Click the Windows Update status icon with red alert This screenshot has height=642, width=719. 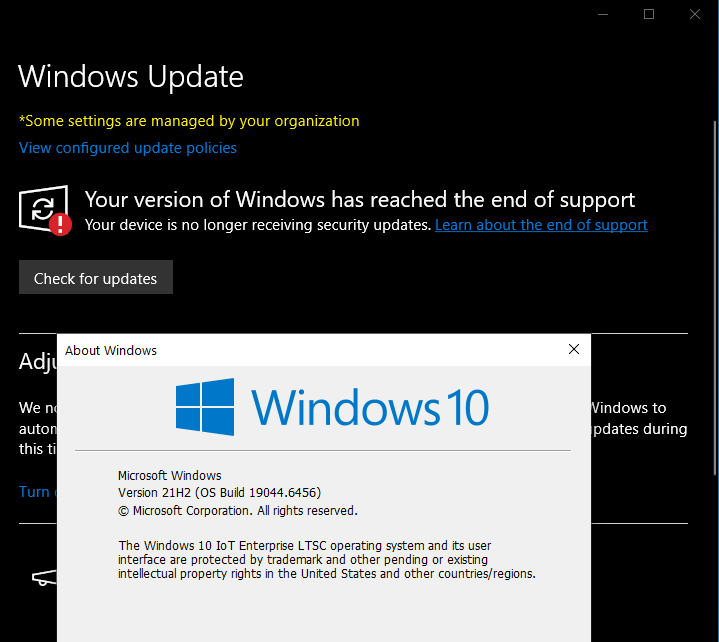45,210
